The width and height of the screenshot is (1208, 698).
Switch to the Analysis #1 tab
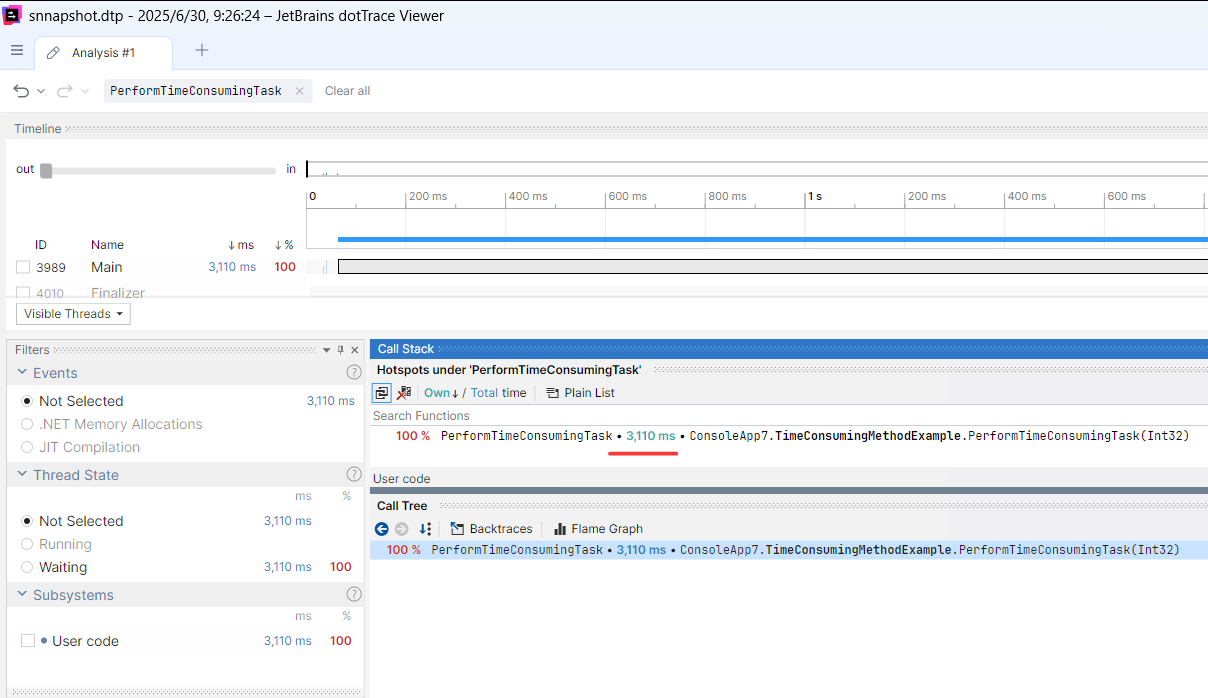(103, 53)
